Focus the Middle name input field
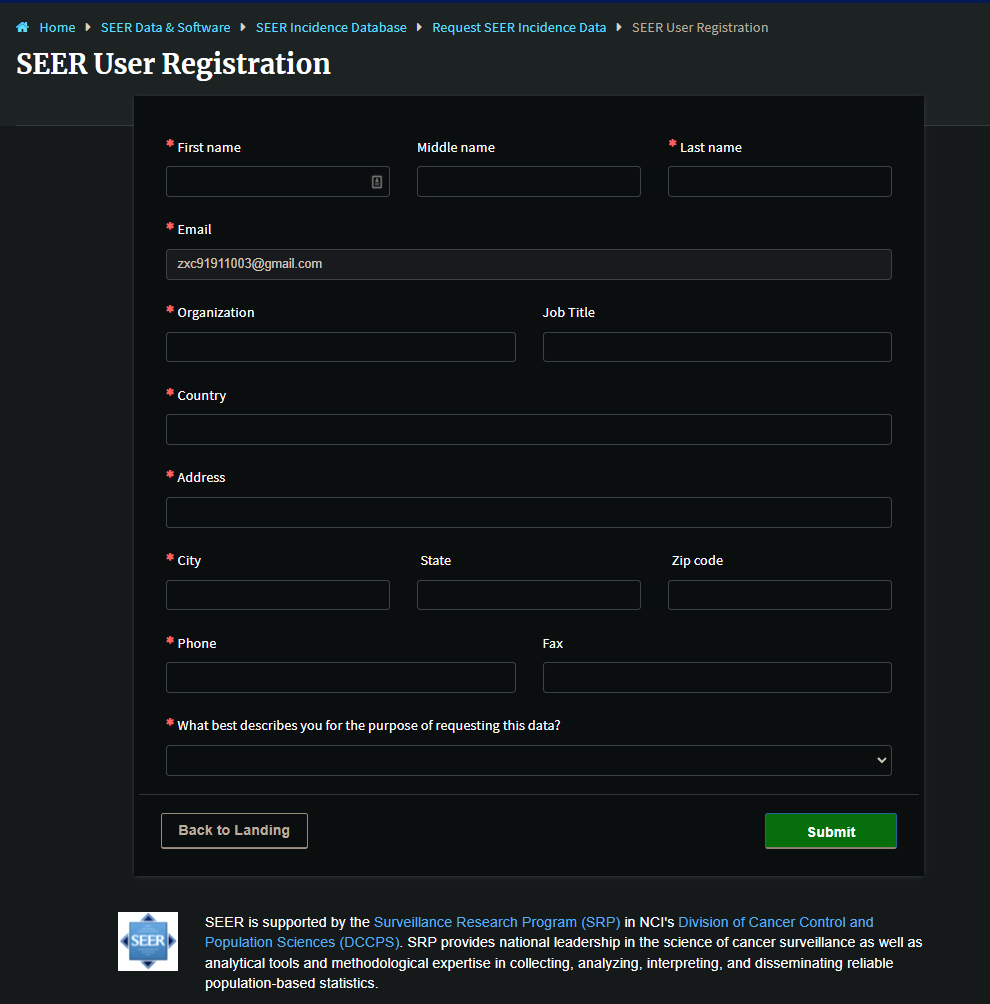 529,182
